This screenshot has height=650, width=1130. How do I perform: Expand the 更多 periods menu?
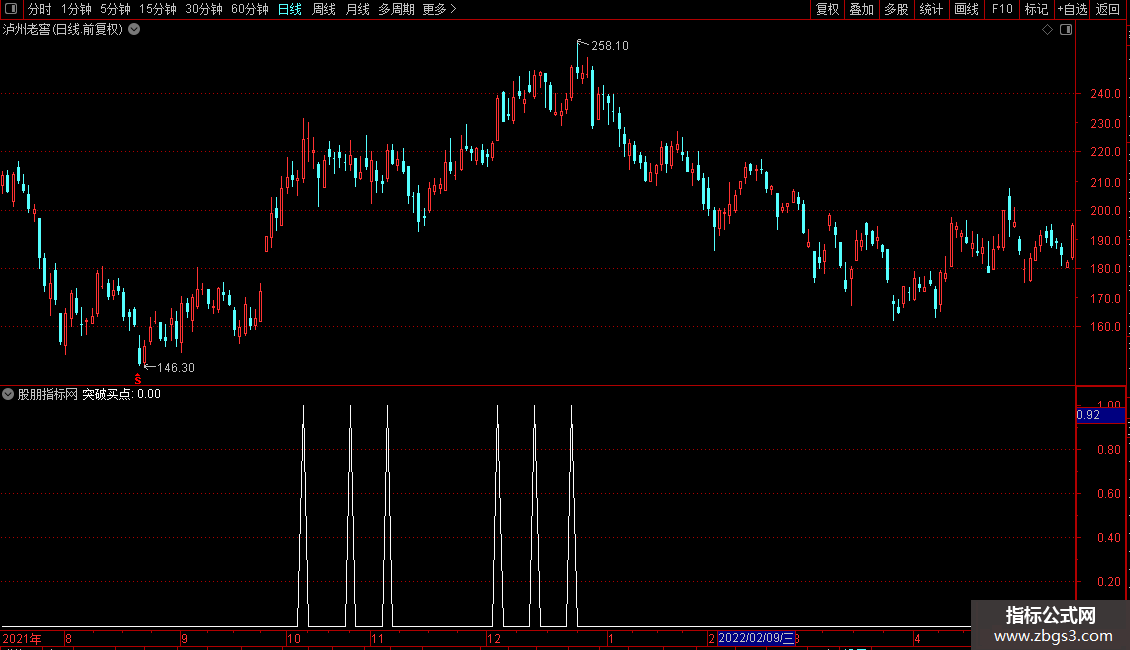[x=439, y=9]
